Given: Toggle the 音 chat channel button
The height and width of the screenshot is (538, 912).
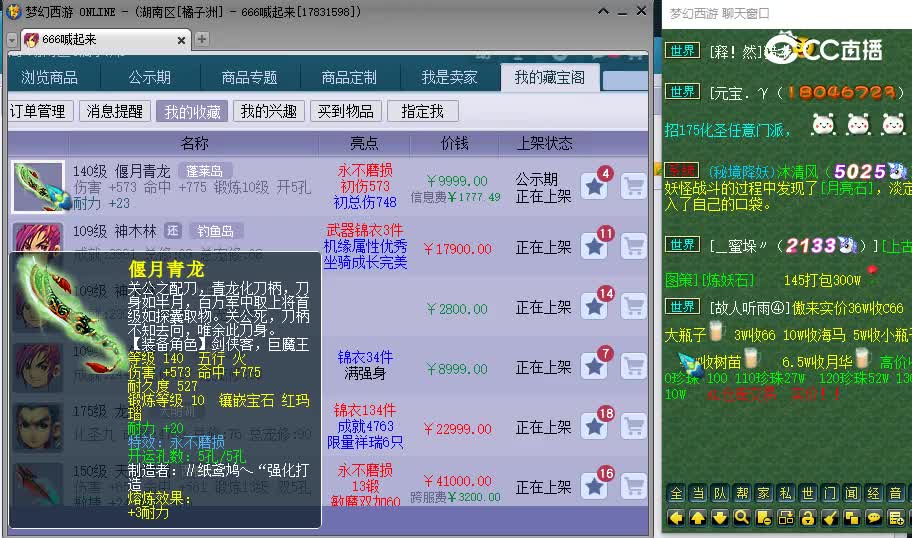Looking at the screenshot, I should pyautogui.click(x=896, y=494).
